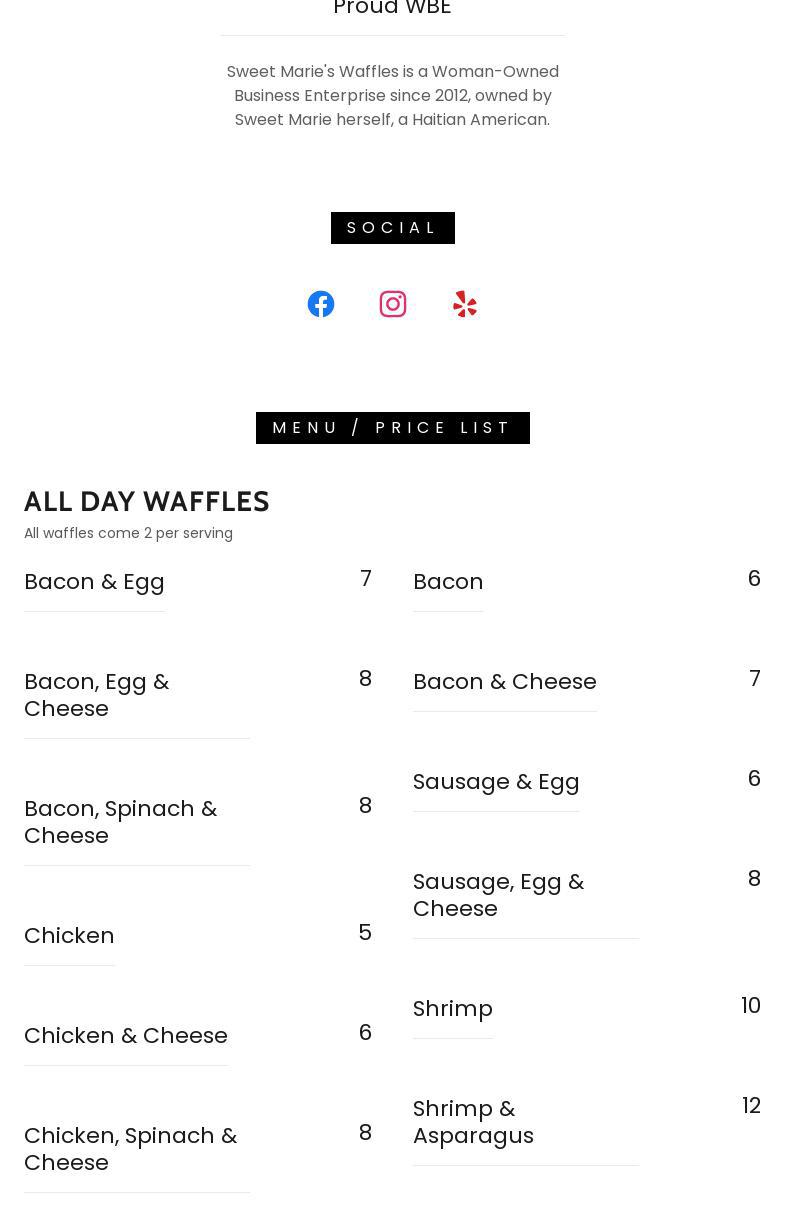785x1209 pixels.
Task: Click the Woman-Owned Business description text
Action: 393,95
